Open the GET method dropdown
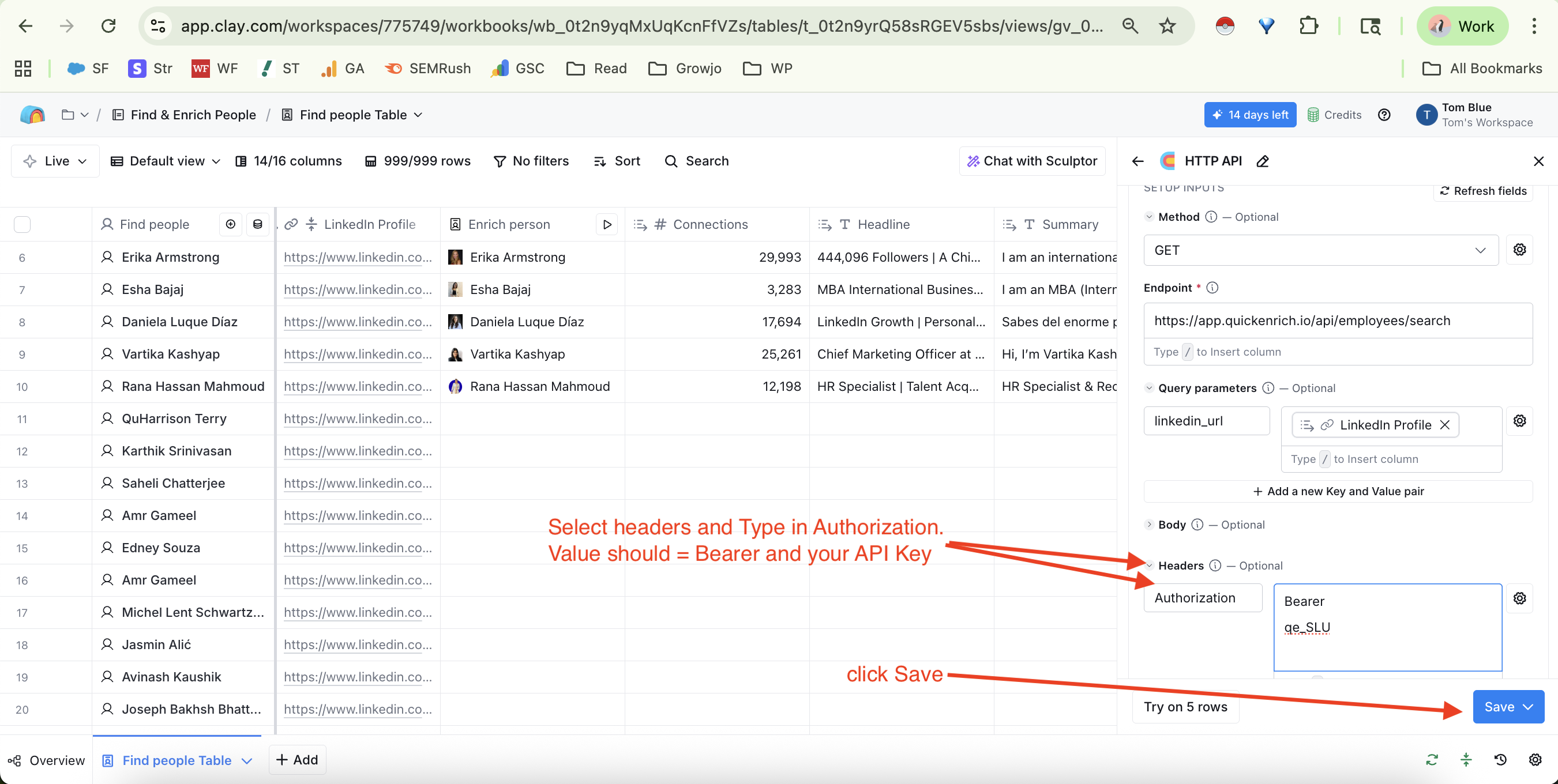Screen dimensions: 1558x784 [1320, 250]
